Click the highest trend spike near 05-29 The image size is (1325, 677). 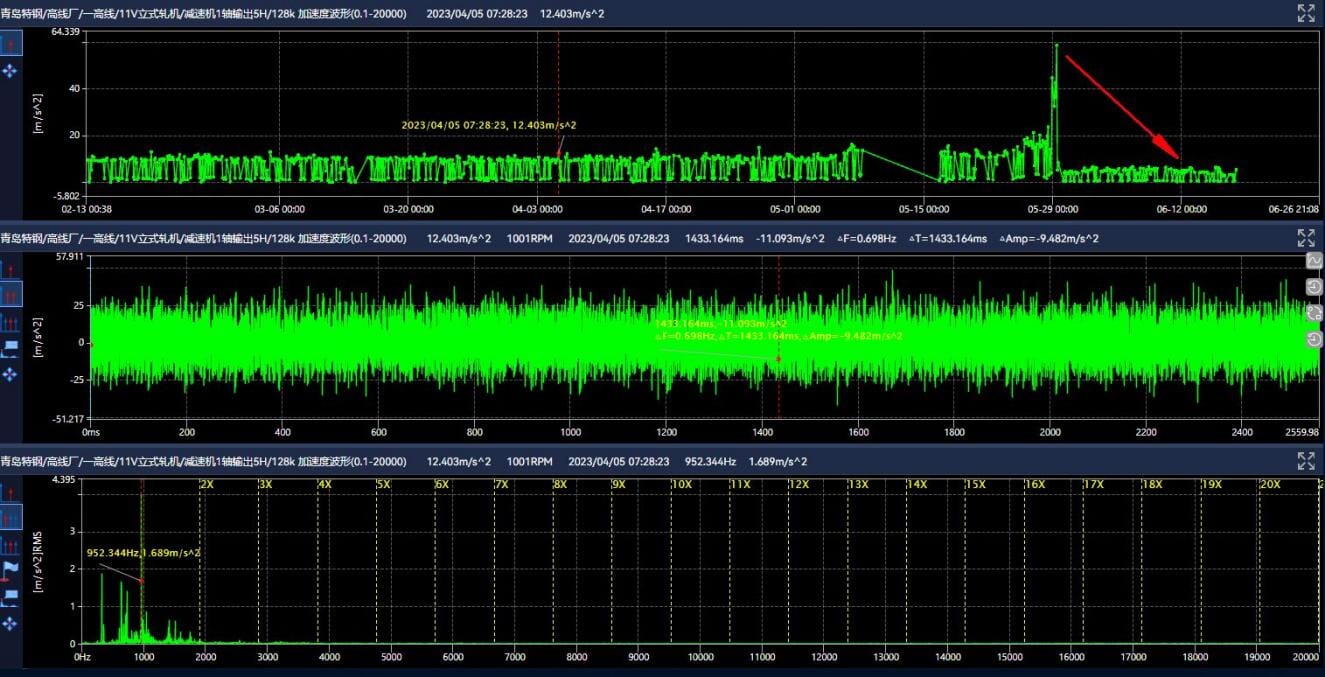coord(1056,46)
